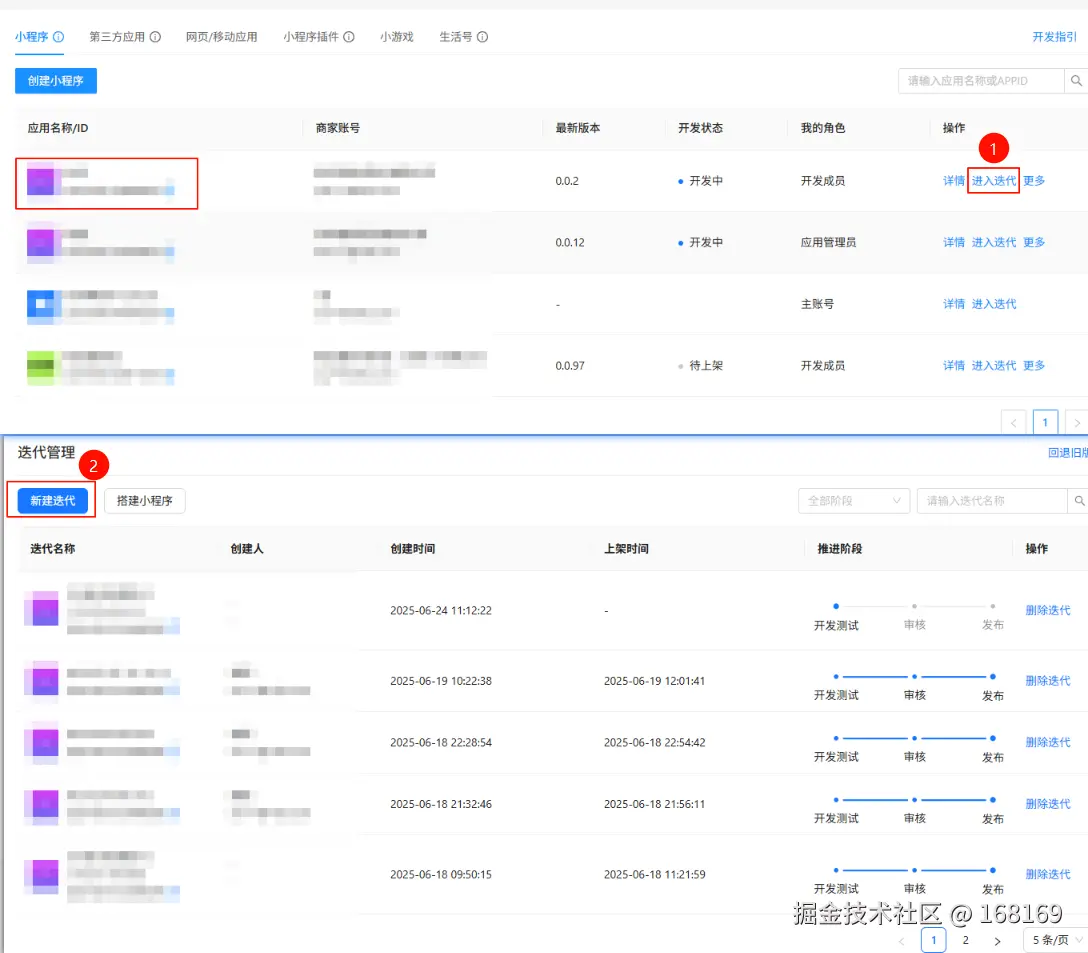Open 更多 menu for version 0.0.97 app
Image resolution: width=1088 pixels, height=953 pixels.
pos(1034,365)
